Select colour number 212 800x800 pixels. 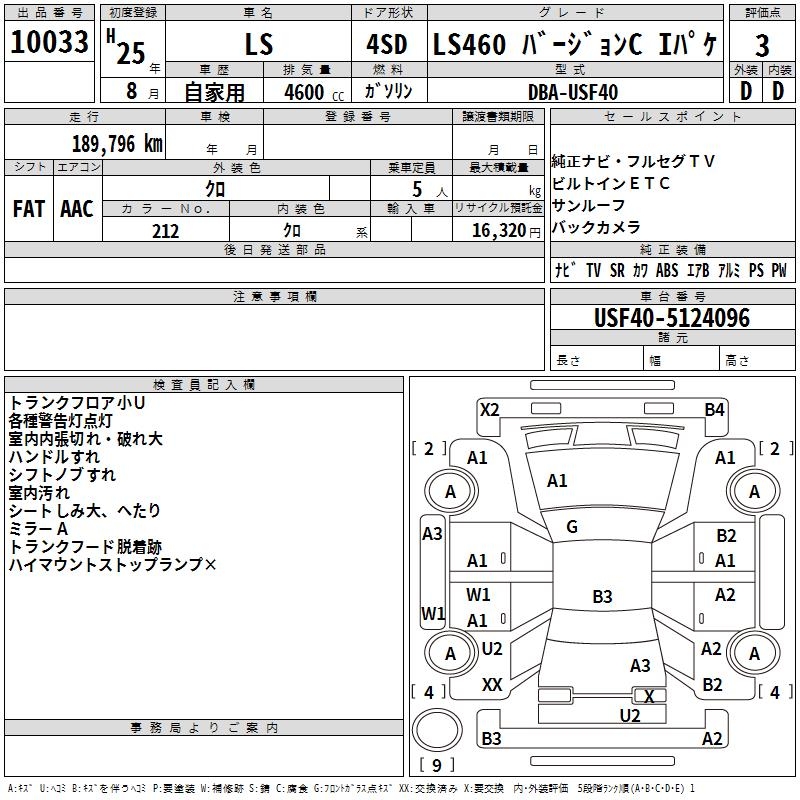point(165,231)
